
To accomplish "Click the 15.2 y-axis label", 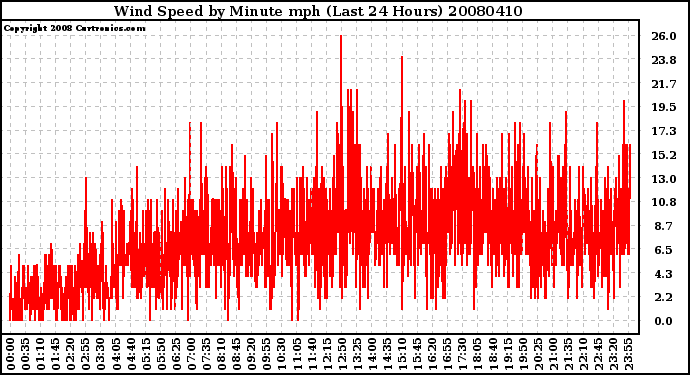I will coord(664,155).
